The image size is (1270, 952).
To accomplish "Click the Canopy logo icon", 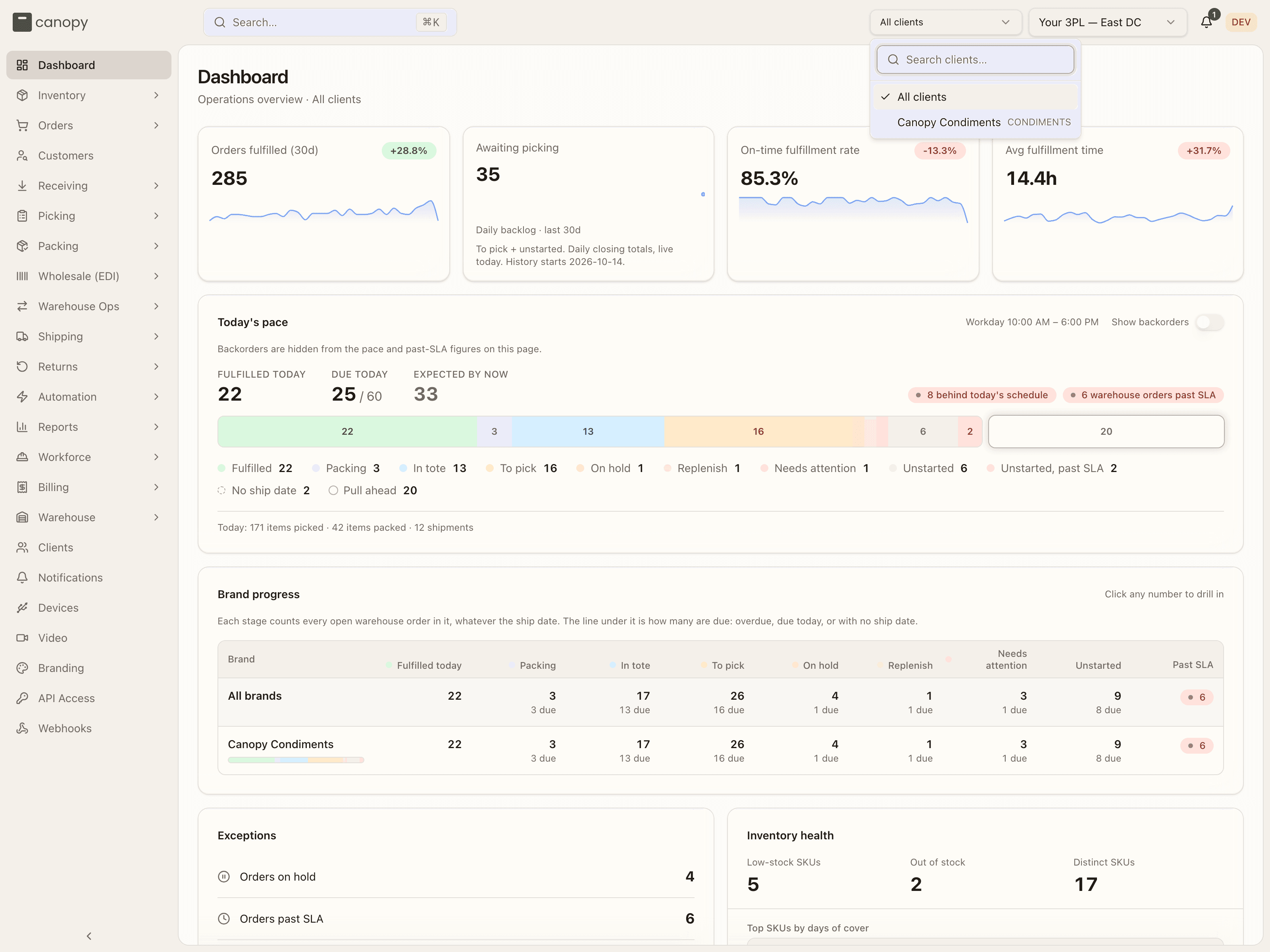I will coord(22,22).
